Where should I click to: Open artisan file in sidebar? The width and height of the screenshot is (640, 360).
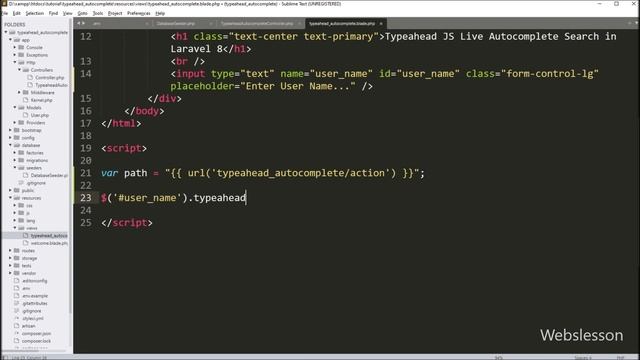tap(28, 326)
